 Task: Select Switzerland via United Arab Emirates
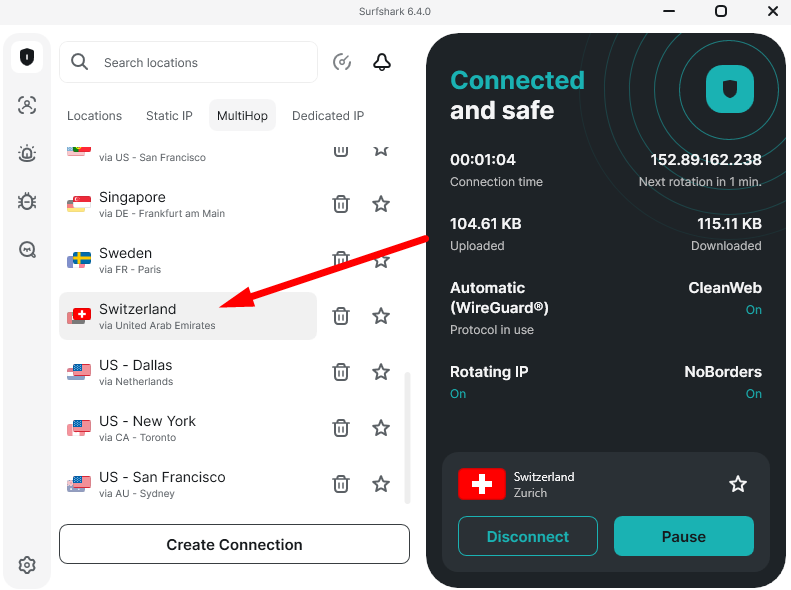click(x=188, y=316)
